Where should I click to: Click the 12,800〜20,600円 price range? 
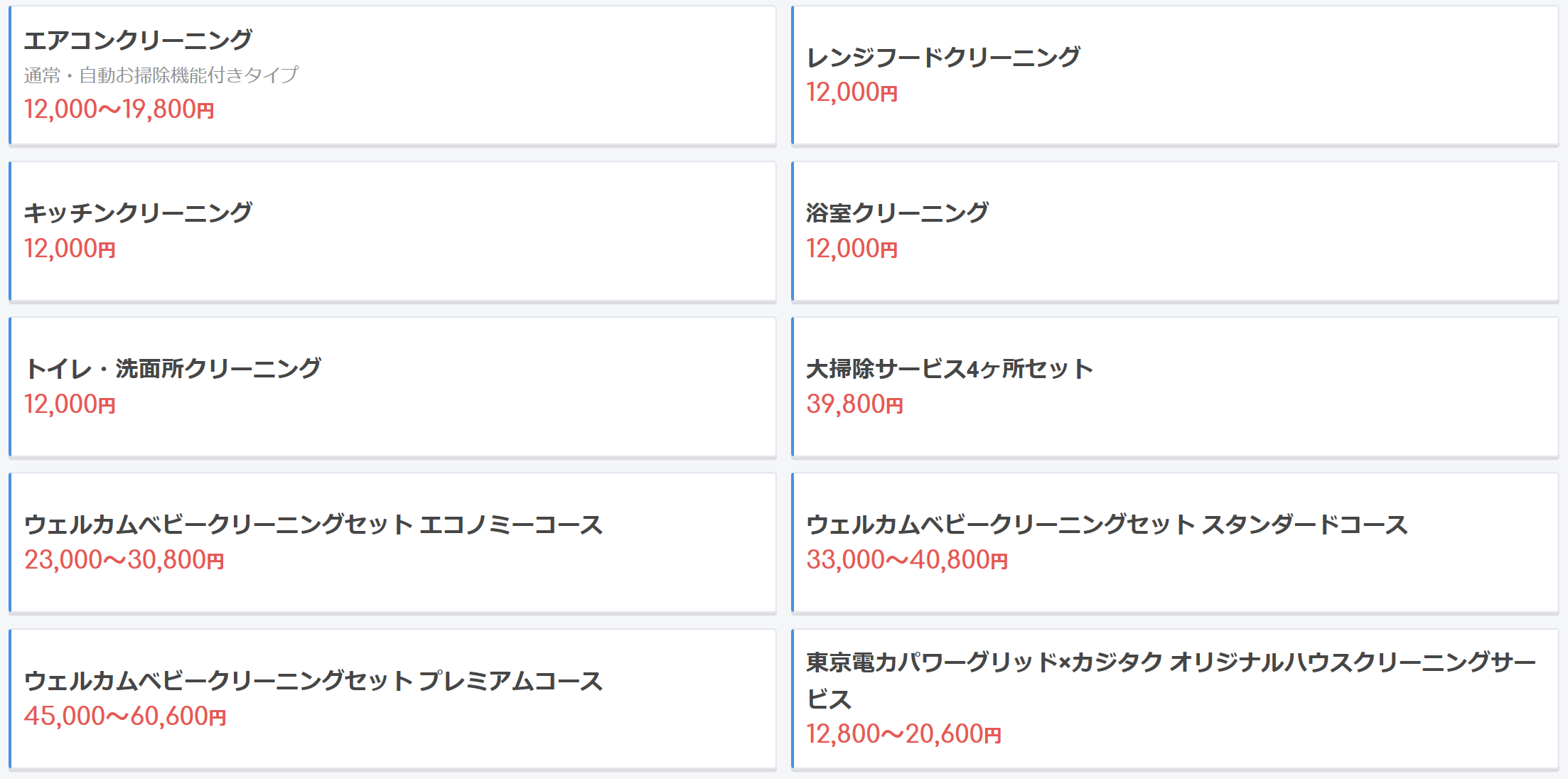[x=903, y=734]
